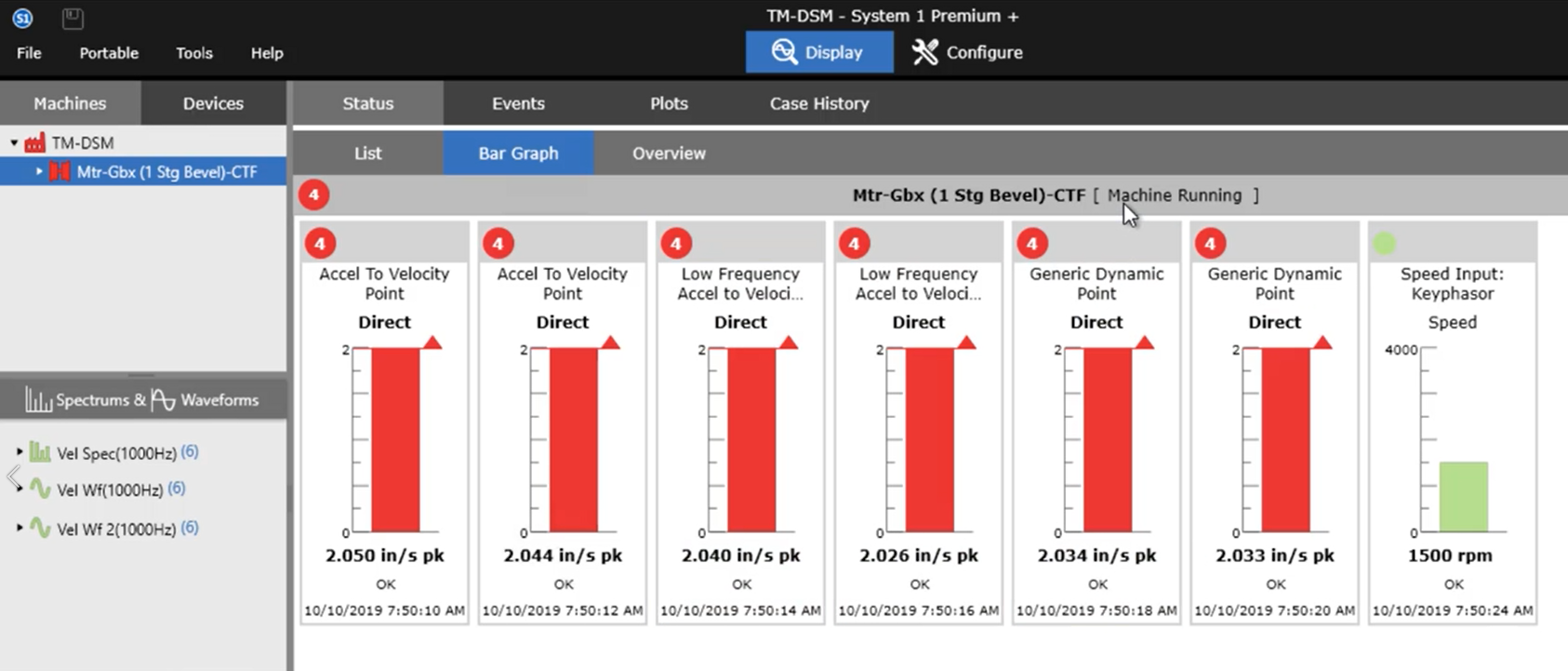Click the Spectrums & Waveforms panel header
Image resolution: width=1568 pixels, height=671 pixels.
click(x=143, y=400)
